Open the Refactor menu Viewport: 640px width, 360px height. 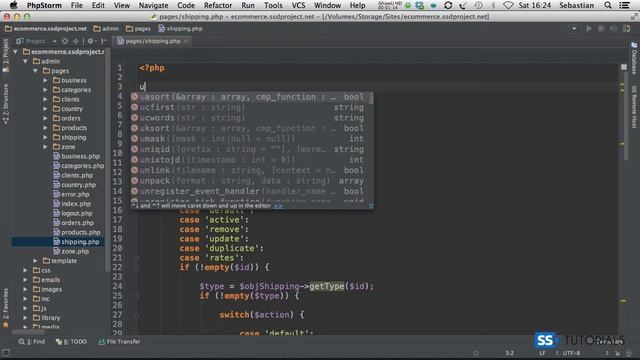218,5
